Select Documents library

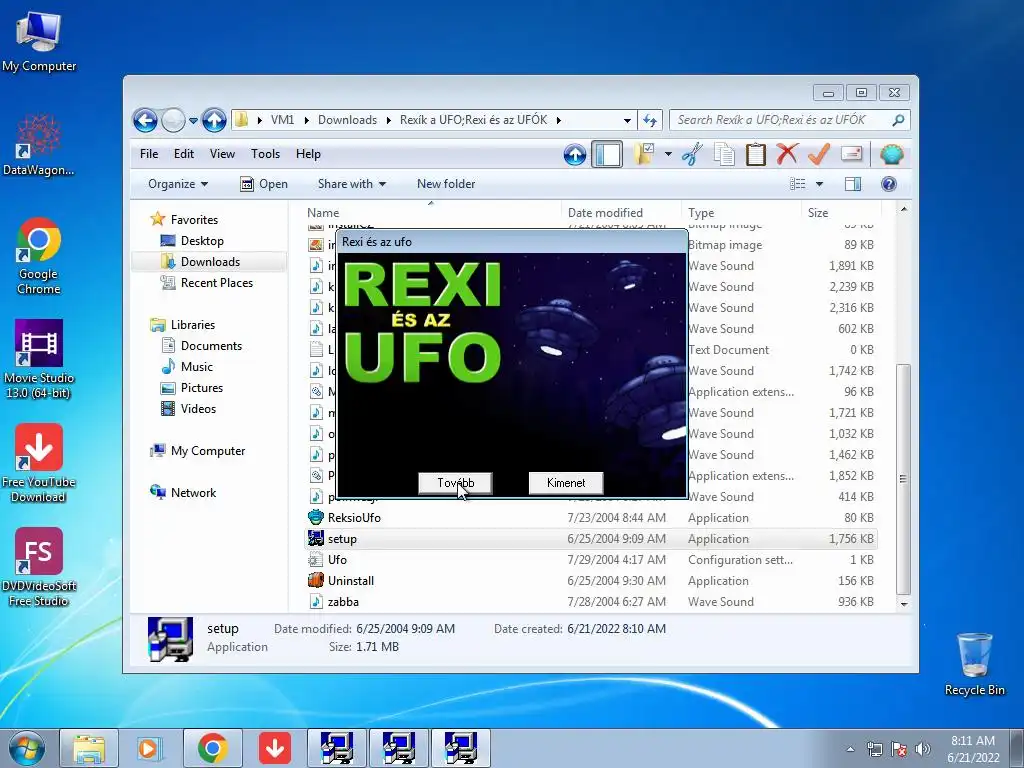point(211,346)
